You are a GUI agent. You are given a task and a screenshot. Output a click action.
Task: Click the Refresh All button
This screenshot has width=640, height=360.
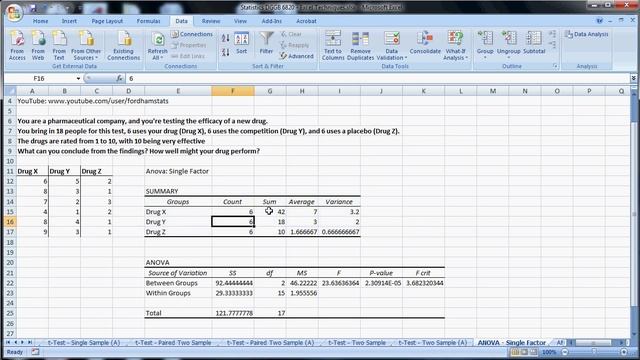click(x=158, y=45)
